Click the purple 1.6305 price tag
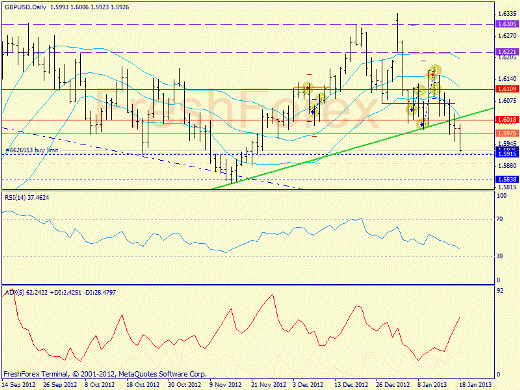 point(507,24)
